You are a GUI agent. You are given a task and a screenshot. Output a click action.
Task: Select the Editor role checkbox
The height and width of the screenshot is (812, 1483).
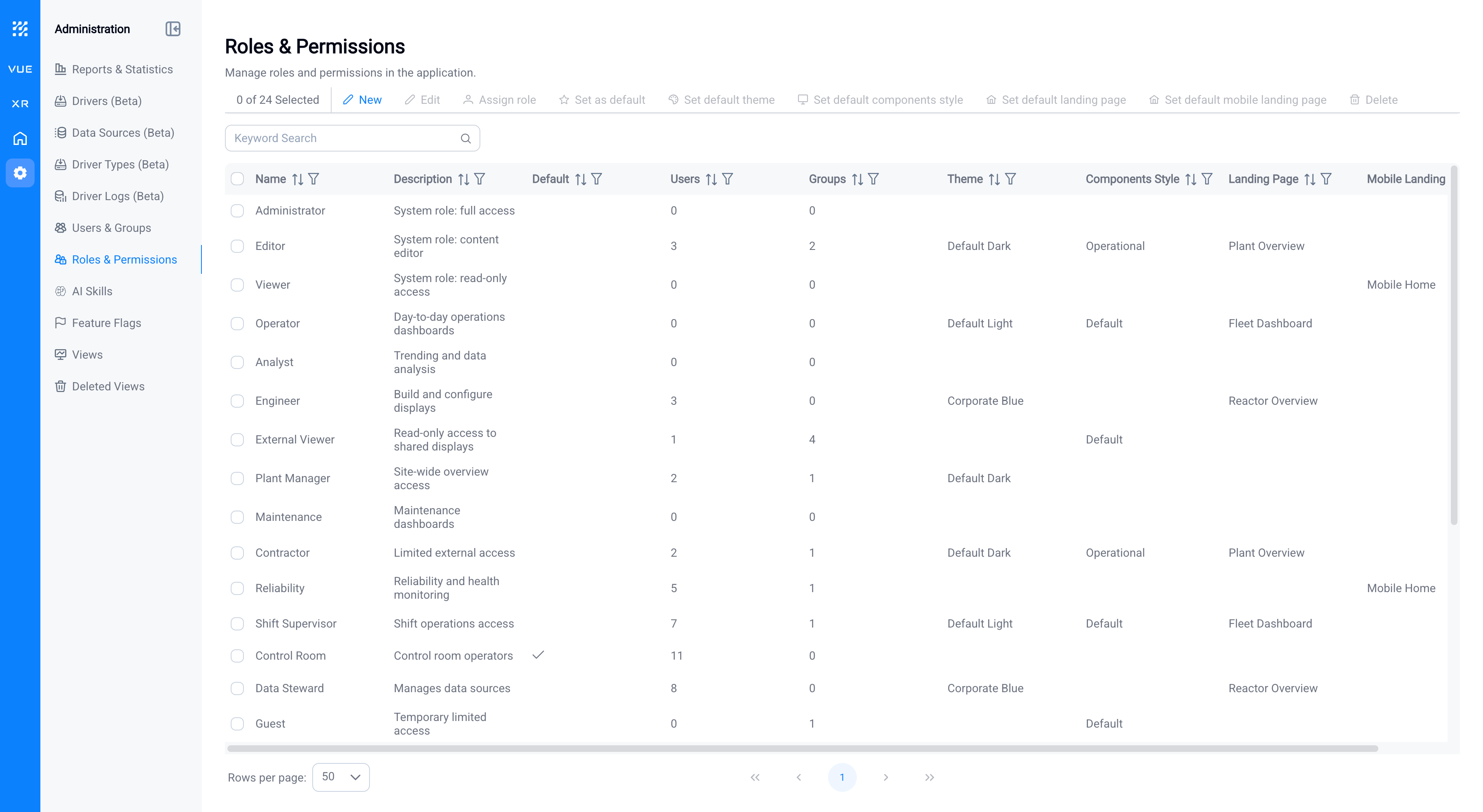[x=237, y=246]
